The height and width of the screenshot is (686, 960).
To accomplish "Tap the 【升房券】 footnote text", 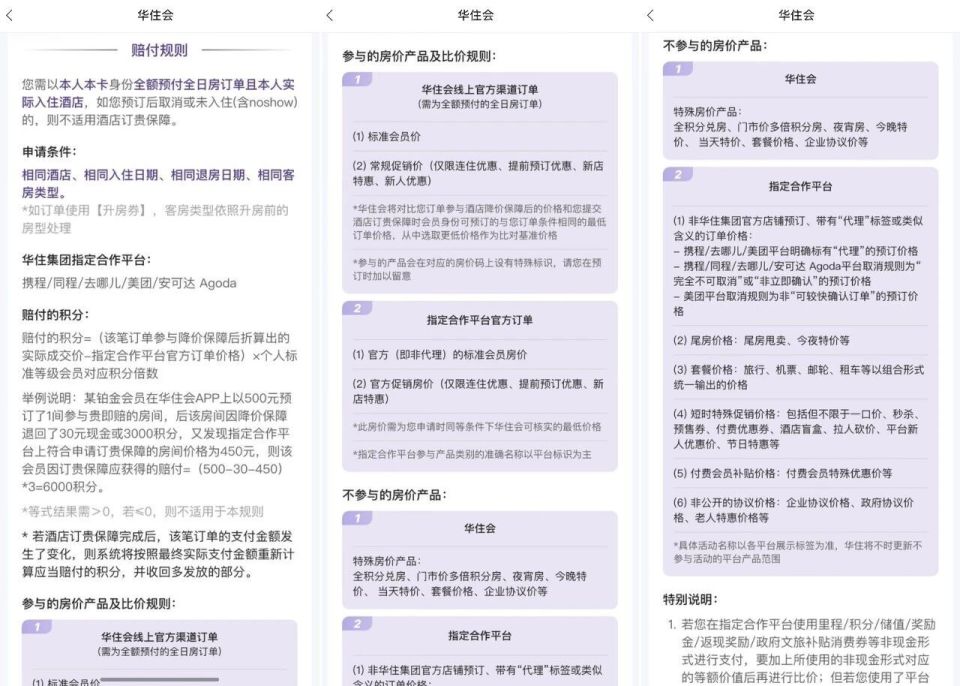I will [156, 219].
